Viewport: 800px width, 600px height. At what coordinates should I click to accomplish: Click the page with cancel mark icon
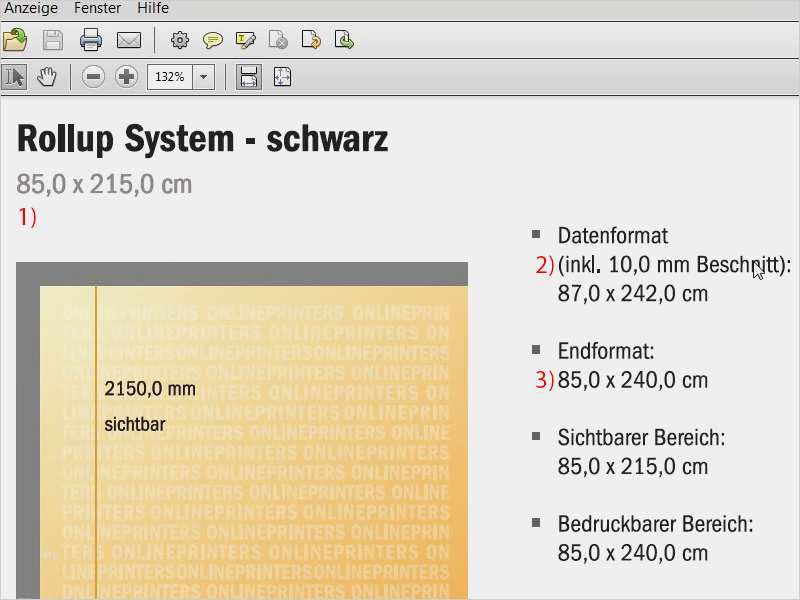[278, 40]
